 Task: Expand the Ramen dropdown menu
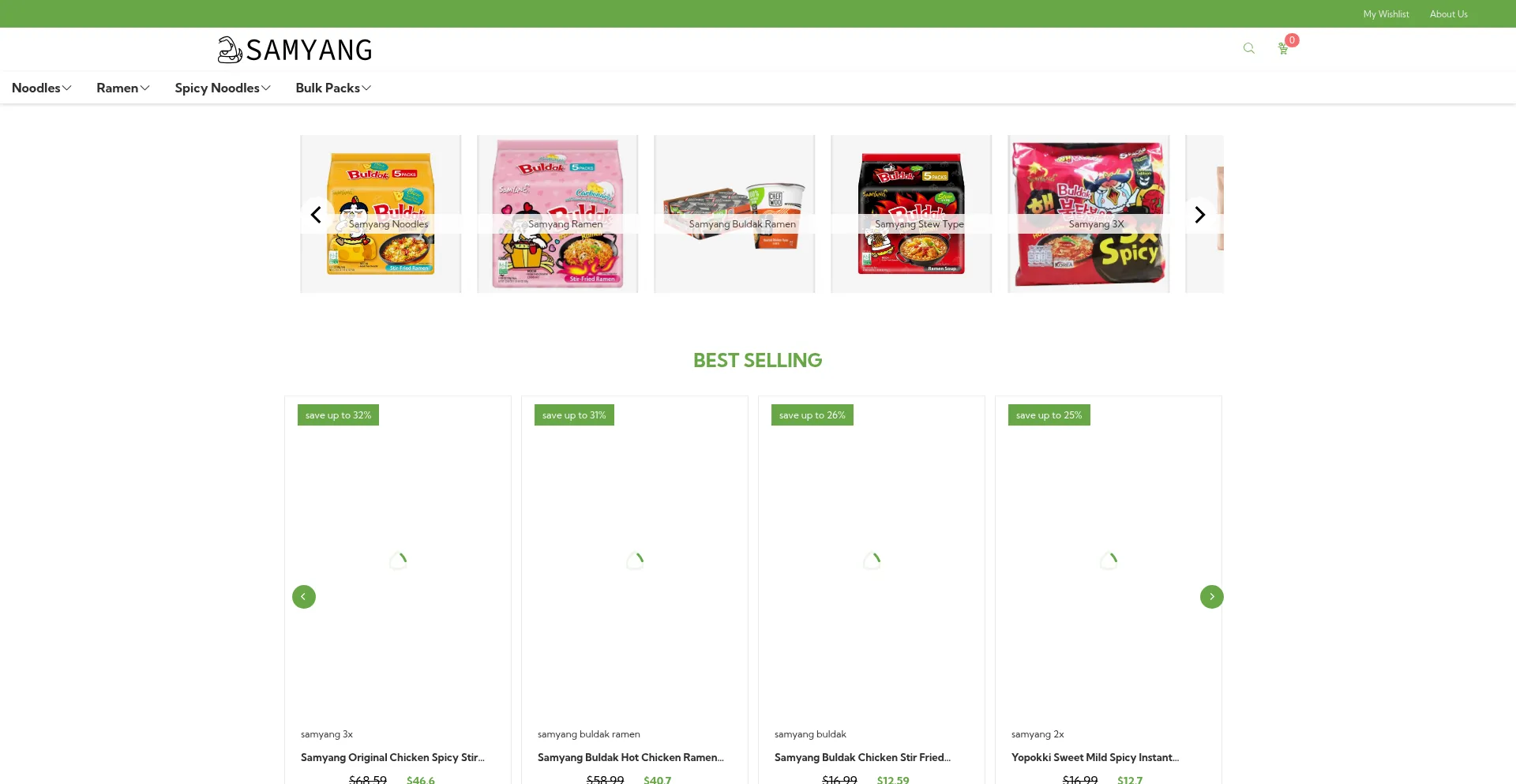point(123,88)
